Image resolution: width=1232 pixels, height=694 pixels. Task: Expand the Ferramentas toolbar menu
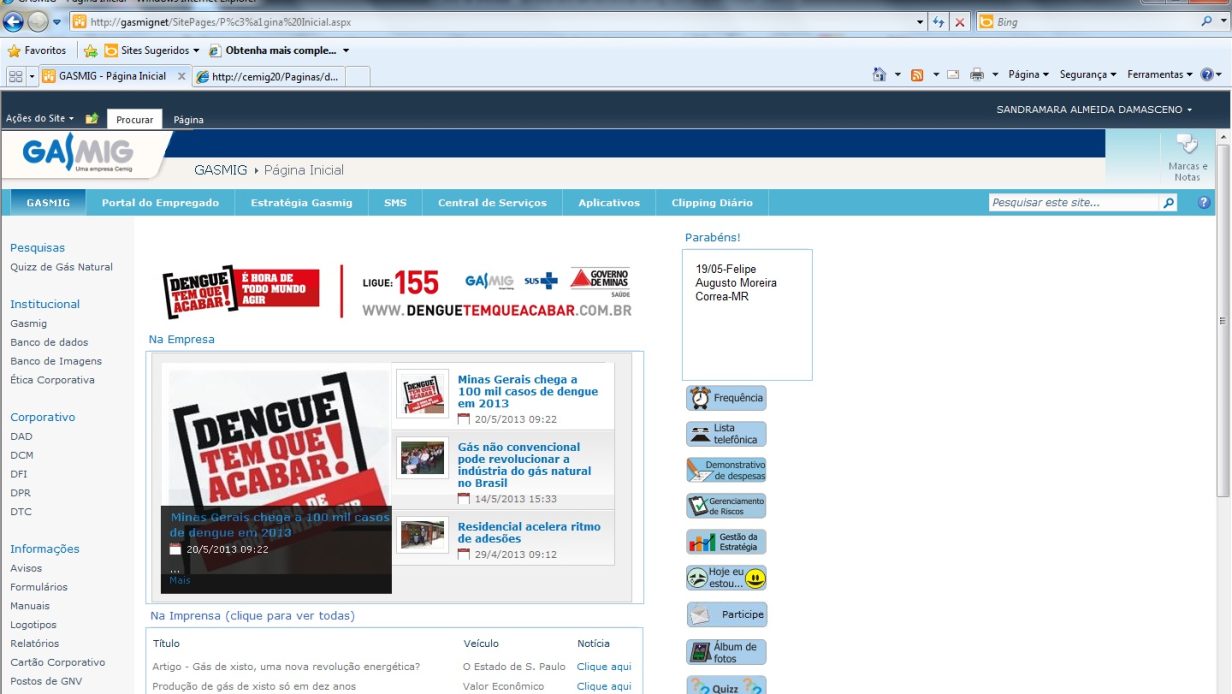tap(1159, 75)
